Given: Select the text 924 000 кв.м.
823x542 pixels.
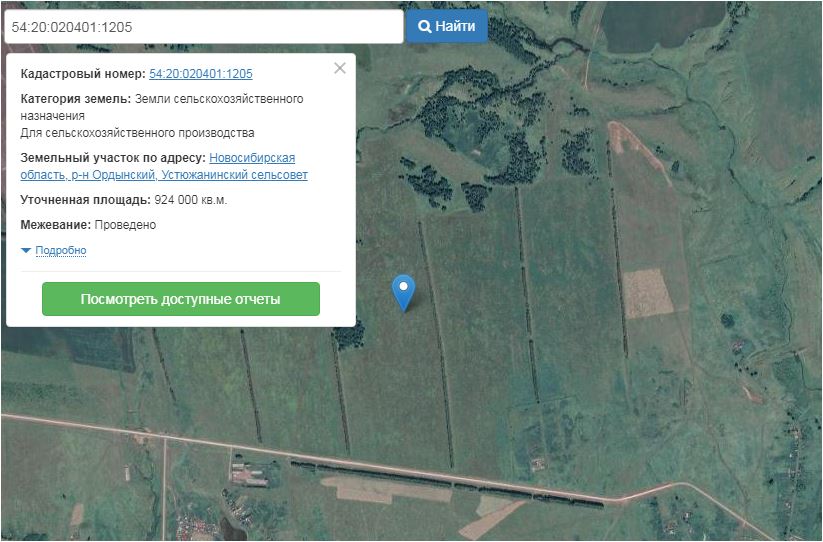Looking at the screenshot, I should [191, 200].
